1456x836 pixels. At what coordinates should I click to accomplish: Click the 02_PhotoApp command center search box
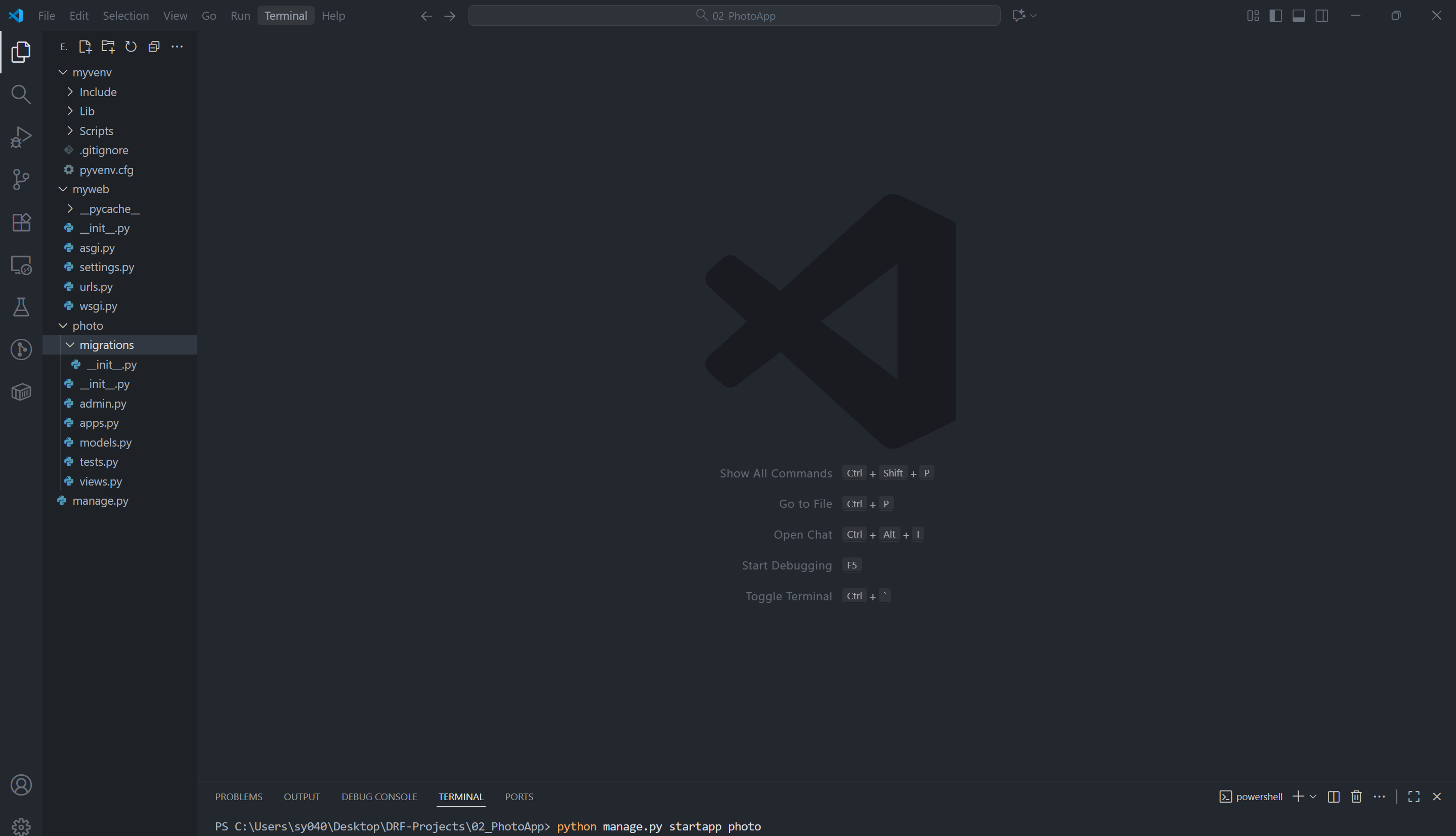coord(734,16)
